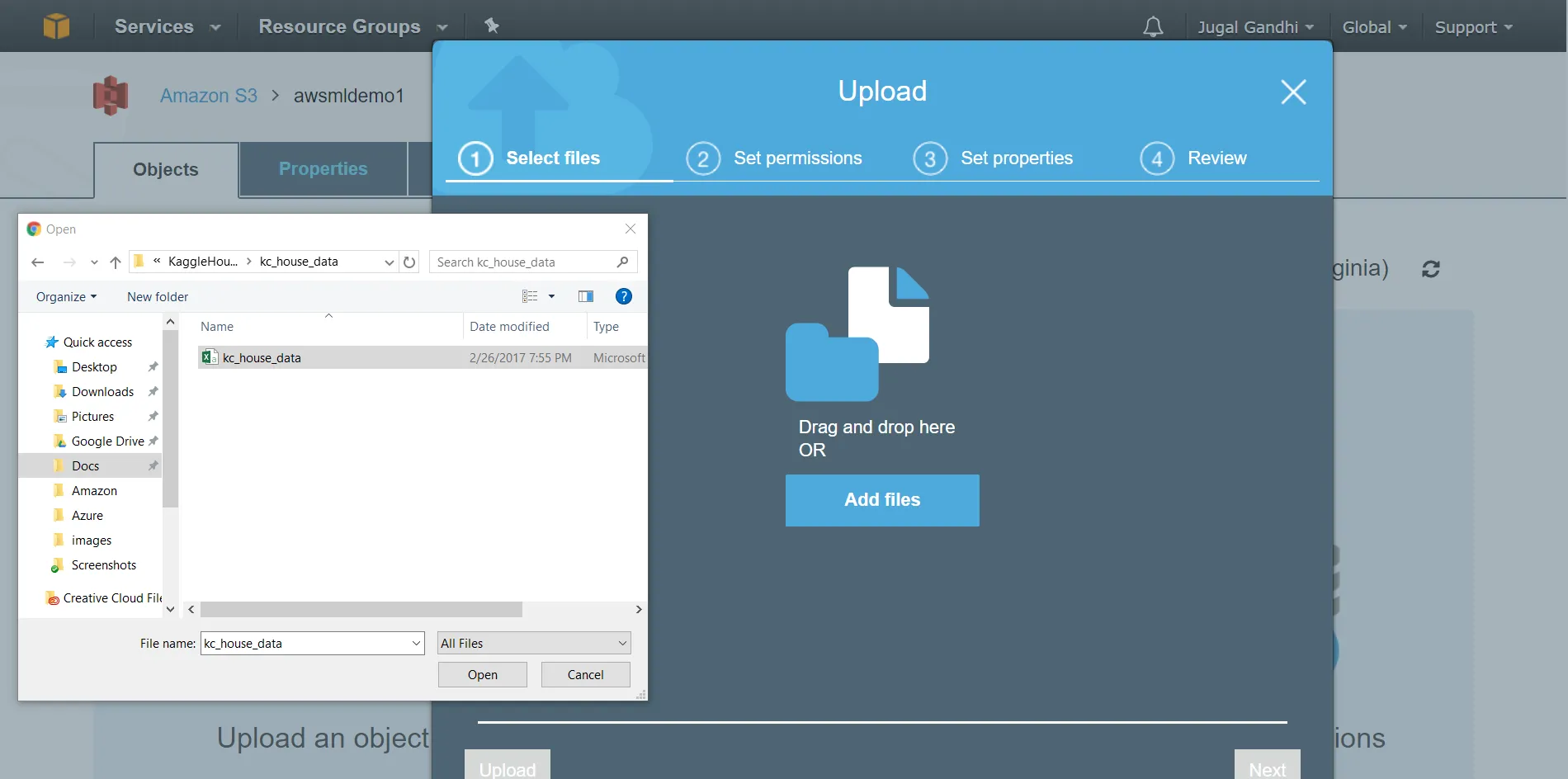The width and height of the screenshot is (1568, 779).
Task: Click the search magnifier in Open dialog
Action: [x=622, y=262]
